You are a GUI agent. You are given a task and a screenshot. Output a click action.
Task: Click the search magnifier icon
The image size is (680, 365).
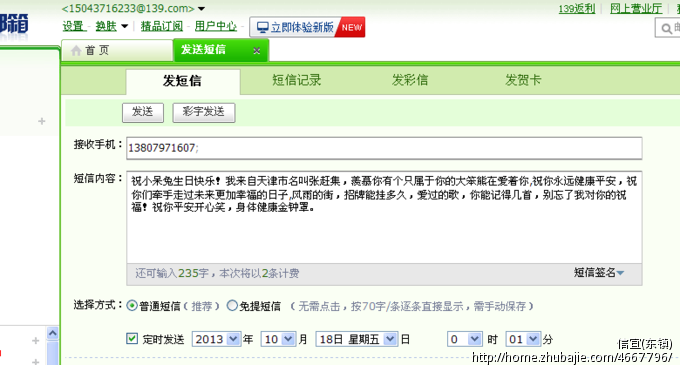pos(666,29)
